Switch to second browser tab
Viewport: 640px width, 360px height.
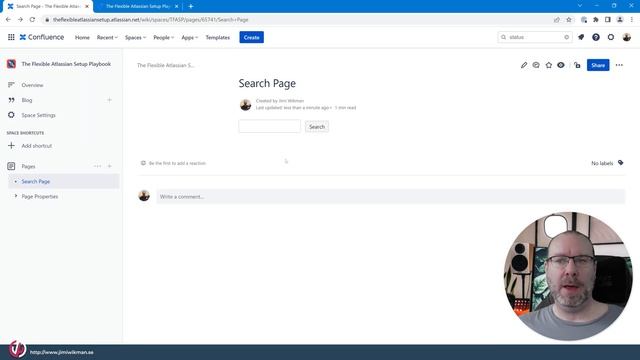pos(138,6)
